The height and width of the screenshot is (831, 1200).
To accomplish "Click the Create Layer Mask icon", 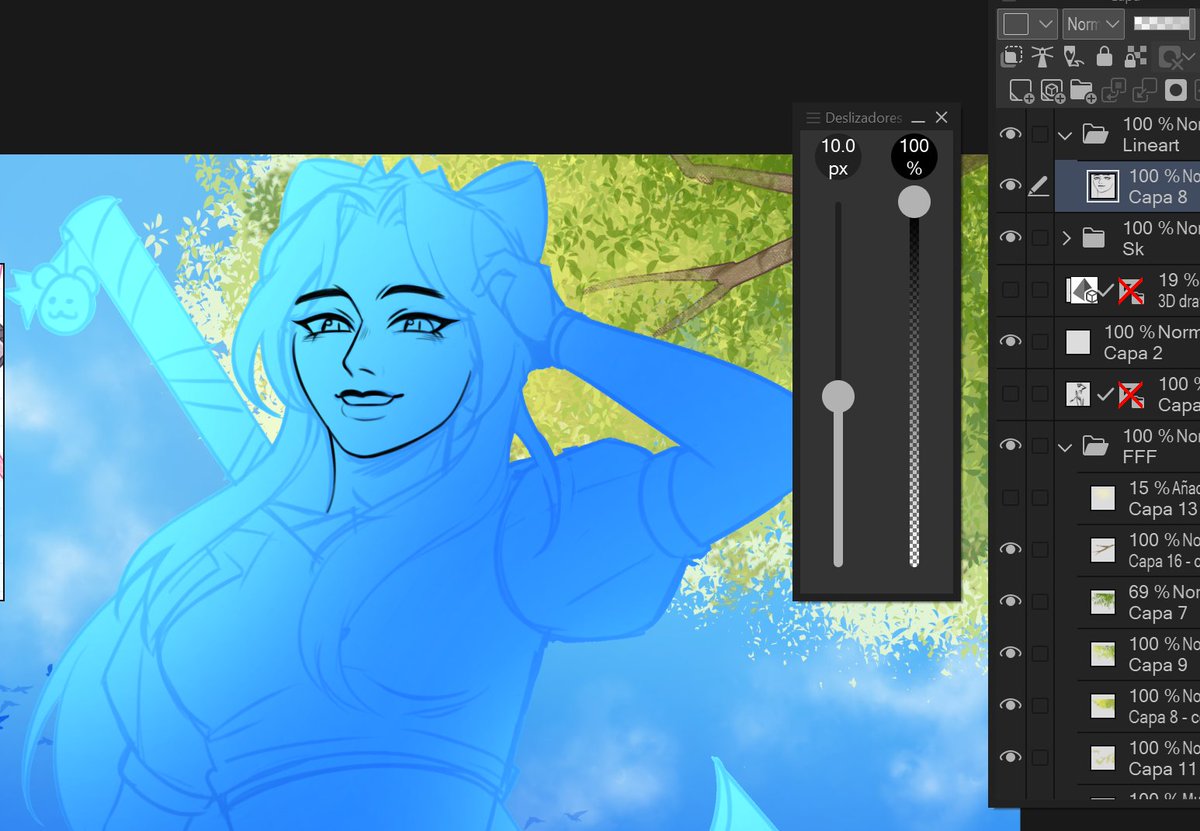I will [1176, 91].
